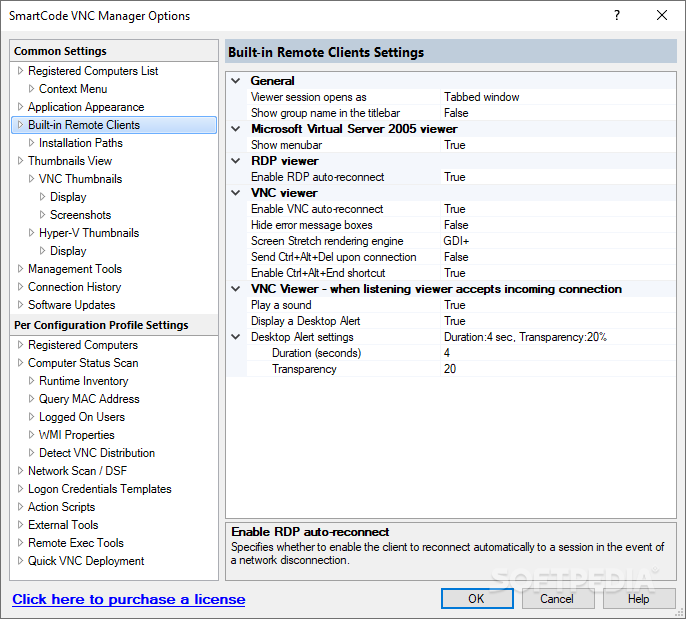This screenshot has width=686, height=619.
Task: Edit Duration (seconds) value field
Action: click(558, 353)
